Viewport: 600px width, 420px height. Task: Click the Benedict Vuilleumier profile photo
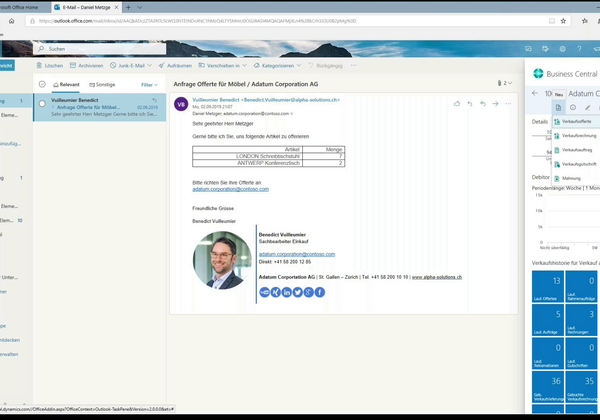[x=222, y=260]
